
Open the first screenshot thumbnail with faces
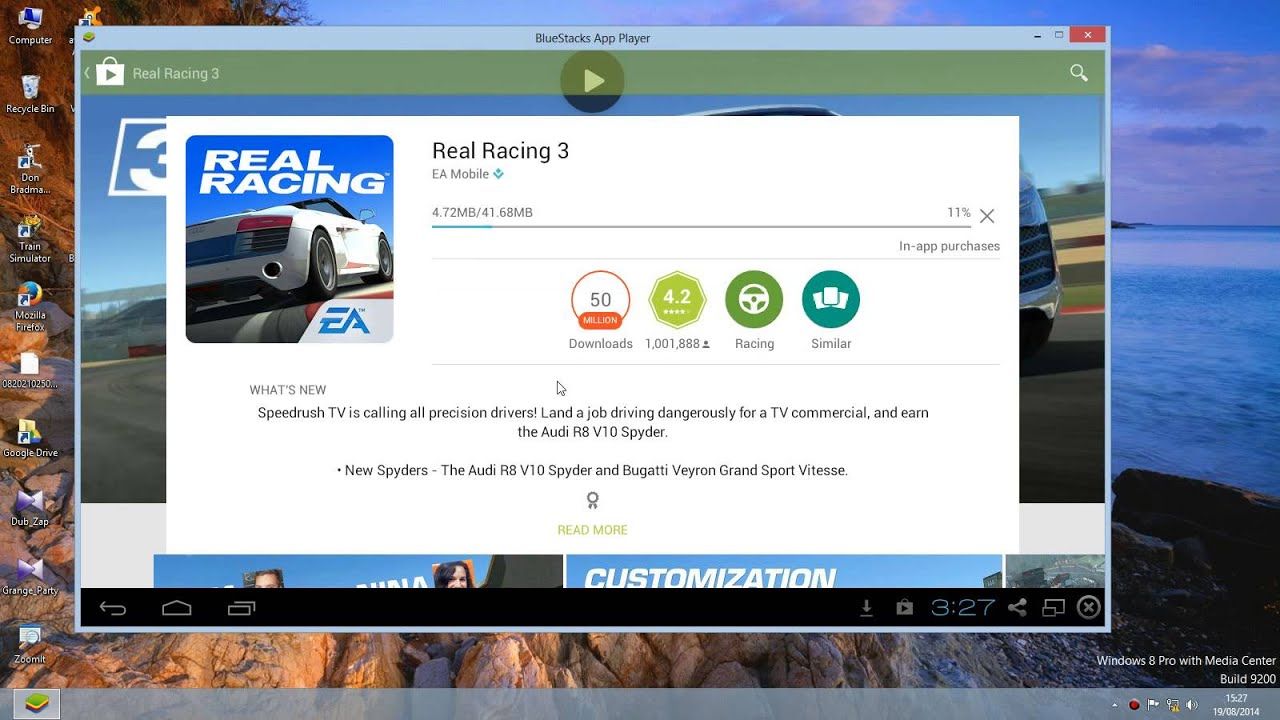[x=358, y=571]
